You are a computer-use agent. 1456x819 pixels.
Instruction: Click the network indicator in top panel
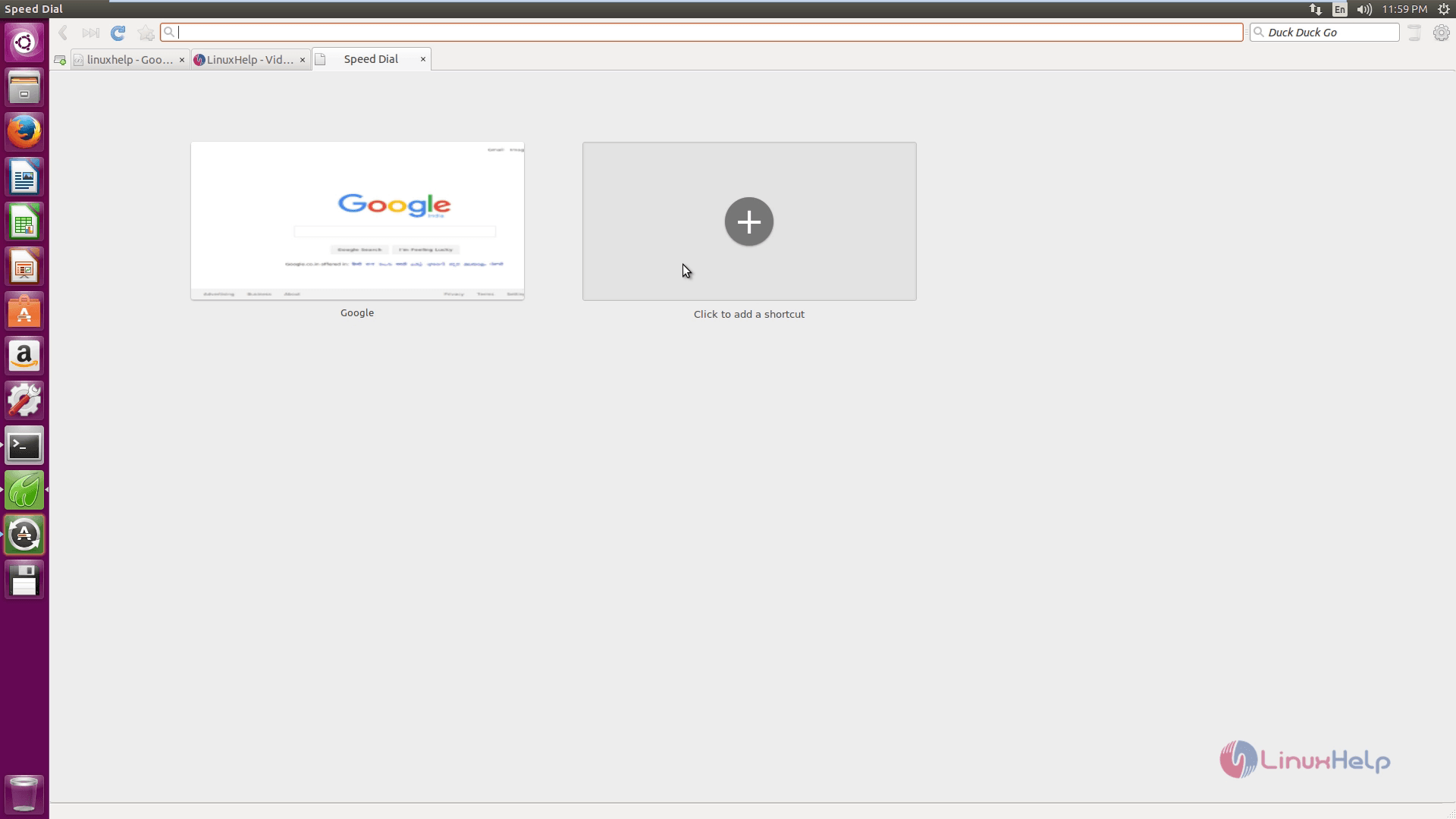[x=1316, y=9]
